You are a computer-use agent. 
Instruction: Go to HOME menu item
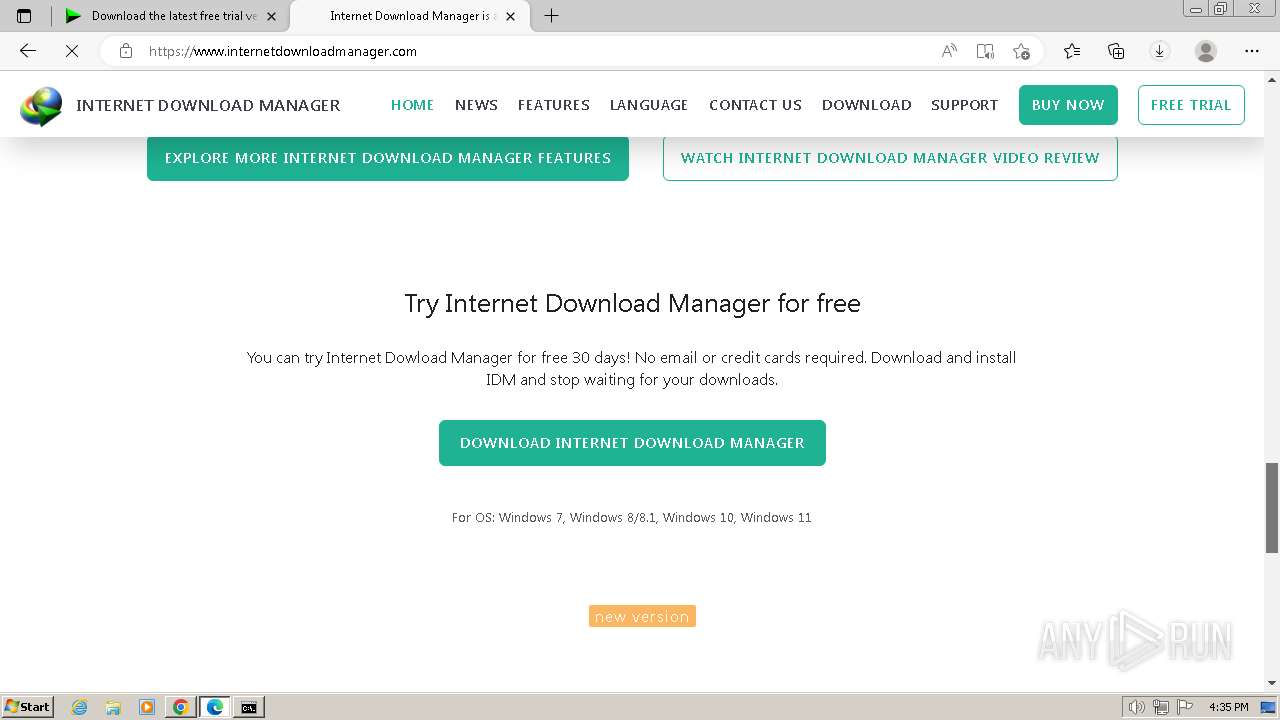[412, 105]
